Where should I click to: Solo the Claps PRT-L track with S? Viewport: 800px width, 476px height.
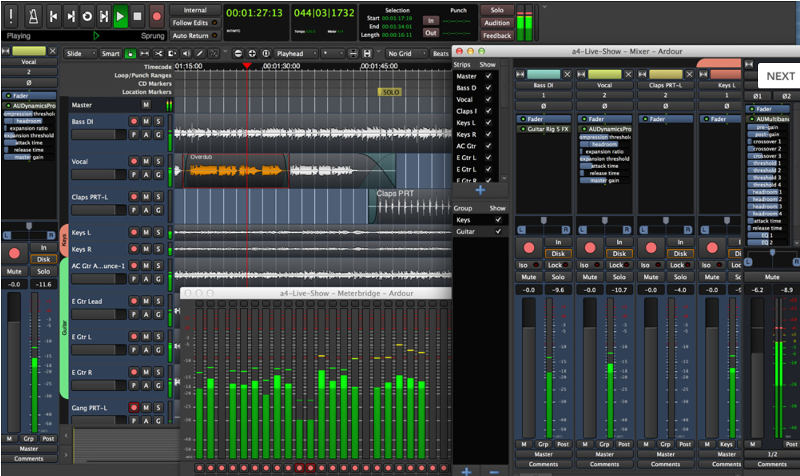[158, 197]
